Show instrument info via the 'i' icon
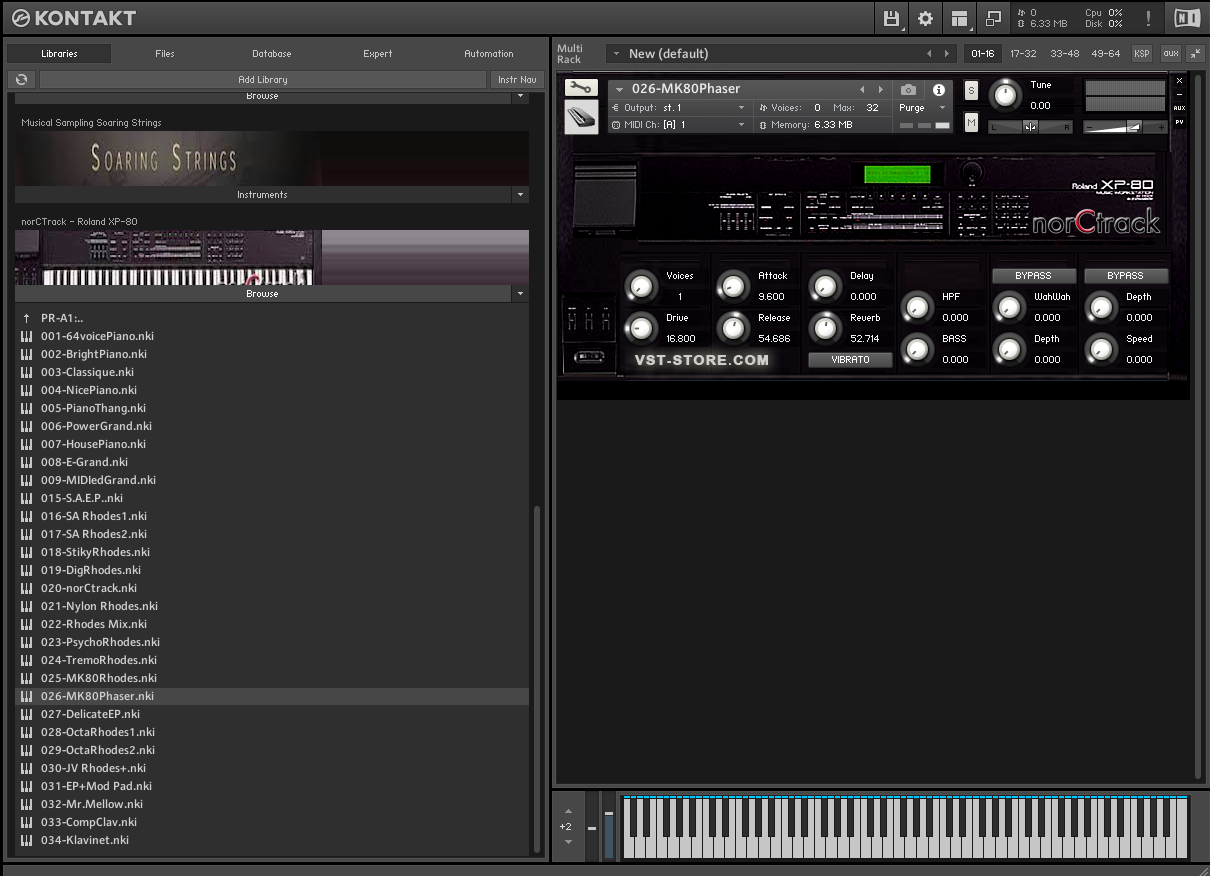 tap(938, 89)
